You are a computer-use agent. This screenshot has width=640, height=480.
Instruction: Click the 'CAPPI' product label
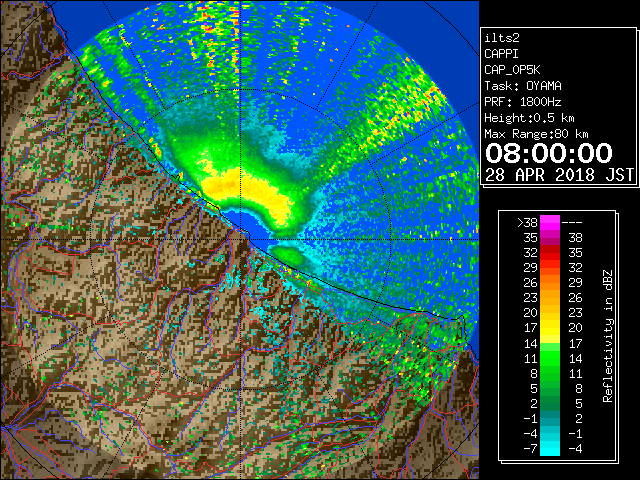point(501,54)
